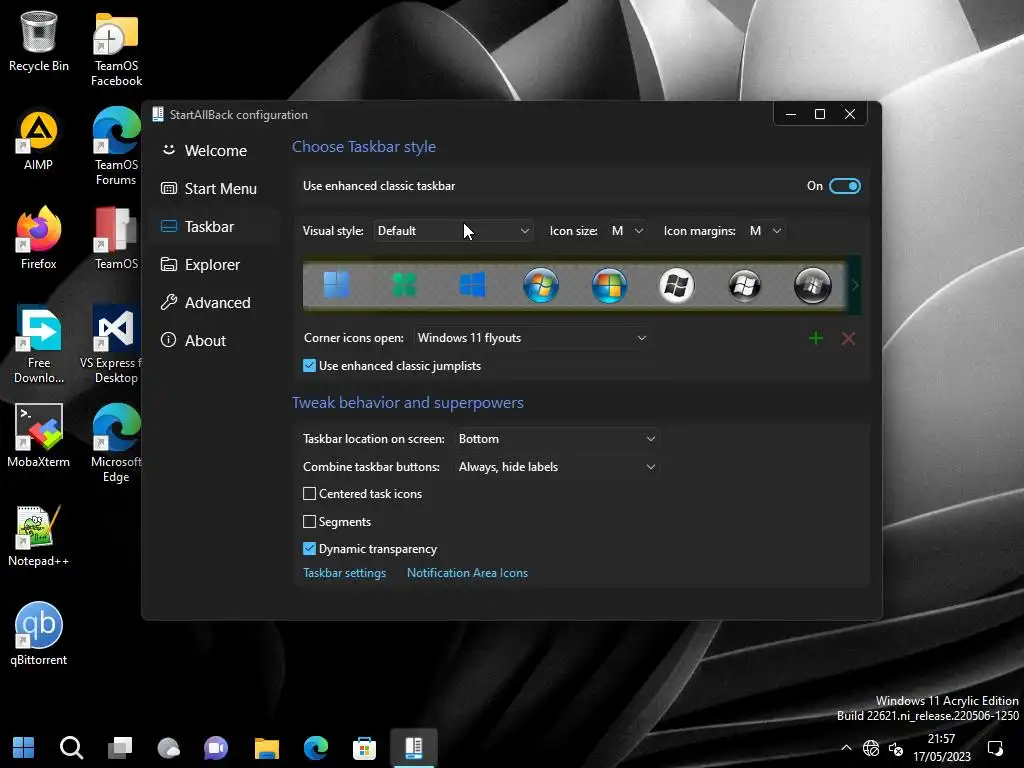
Task: Expand Corner icons open dropdown
Action: [x=532, y=338]
